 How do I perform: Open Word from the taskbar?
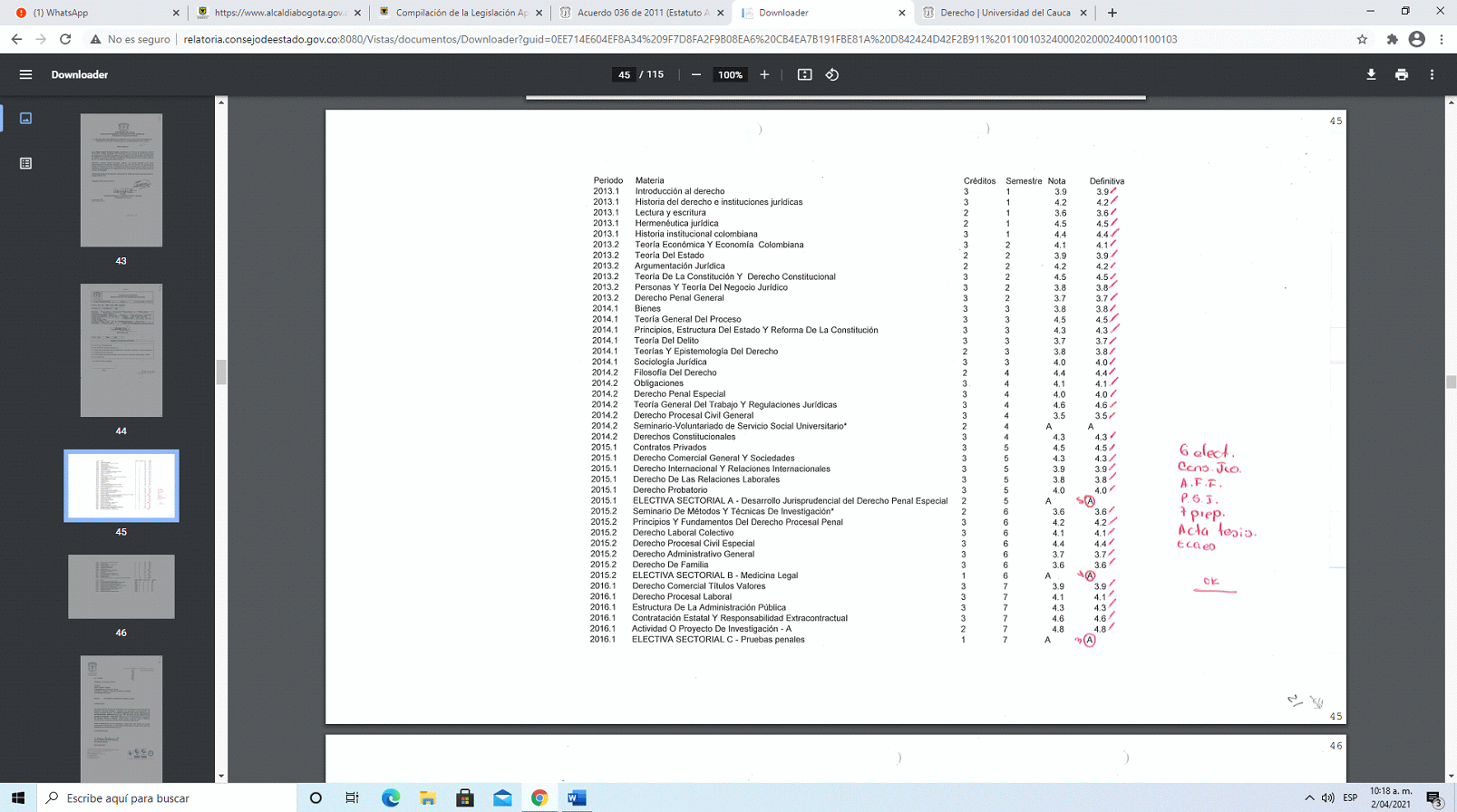tap(577, 797)
